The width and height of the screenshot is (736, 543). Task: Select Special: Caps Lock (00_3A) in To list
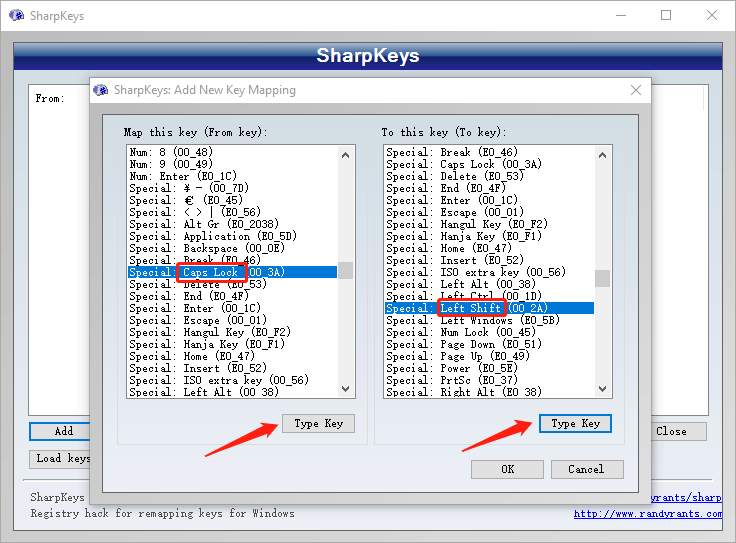(x=490, y=164)
